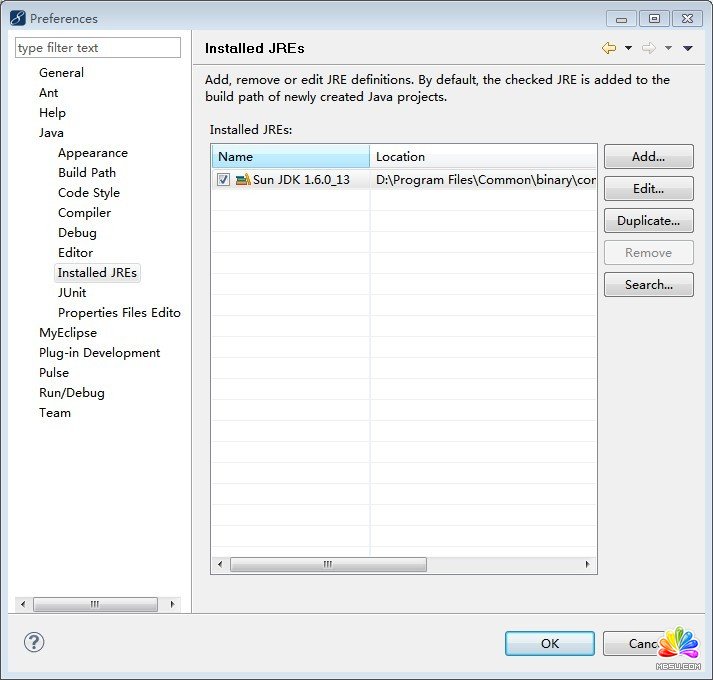Go to Build Path settings
Image resolution: width=713 pixels, height=680 pixels.
[87, 173]
